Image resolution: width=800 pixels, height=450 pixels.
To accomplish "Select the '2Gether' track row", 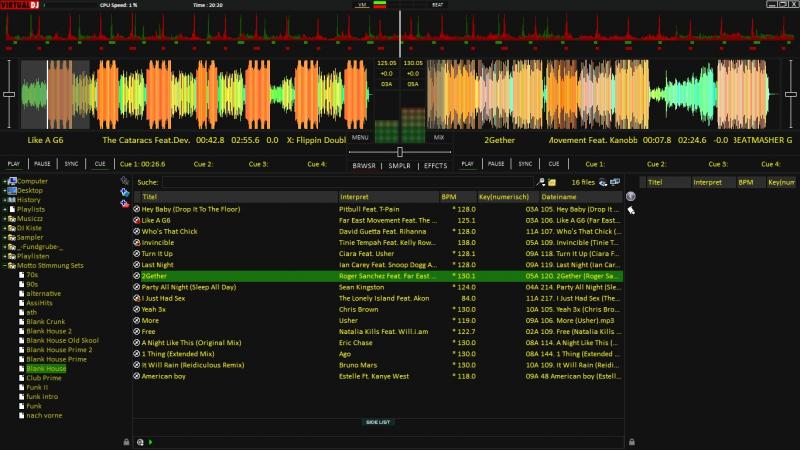I will click(x=378, y=276).
